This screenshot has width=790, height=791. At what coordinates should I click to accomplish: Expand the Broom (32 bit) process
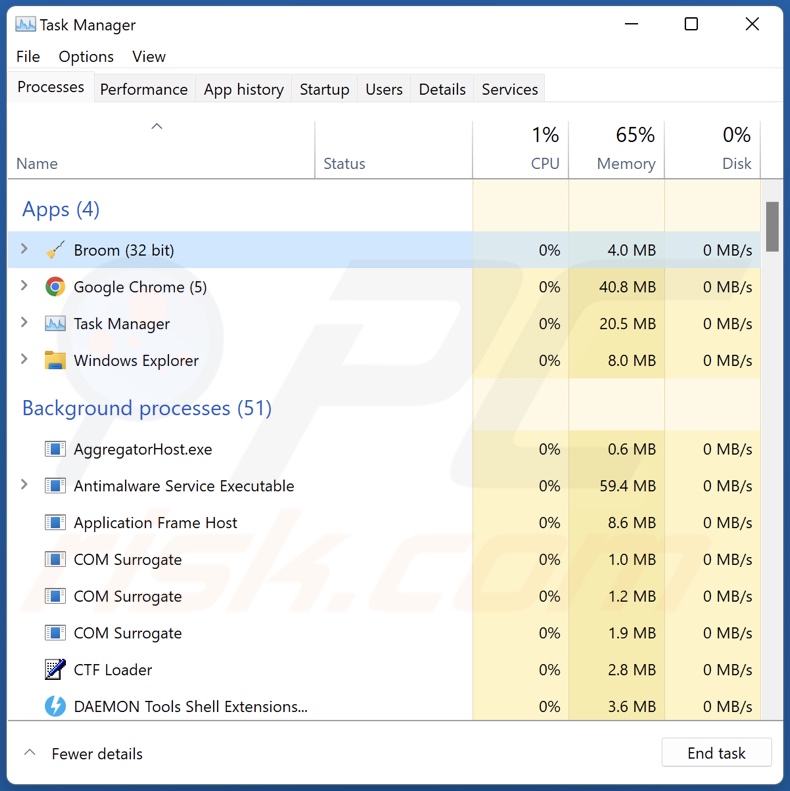pos(24,249)
